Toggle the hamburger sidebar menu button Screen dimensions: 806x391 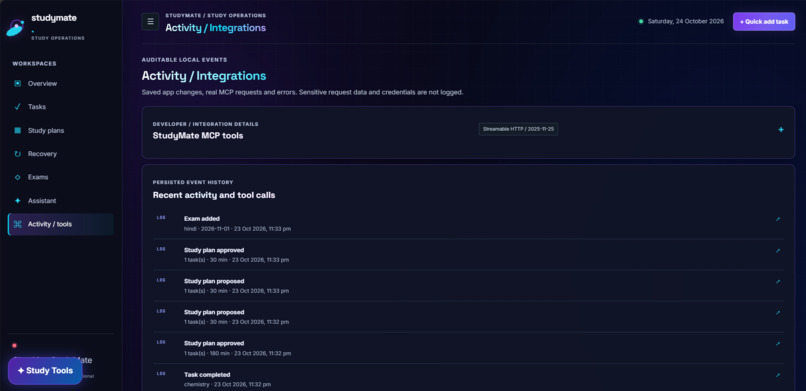coord(150,22)
